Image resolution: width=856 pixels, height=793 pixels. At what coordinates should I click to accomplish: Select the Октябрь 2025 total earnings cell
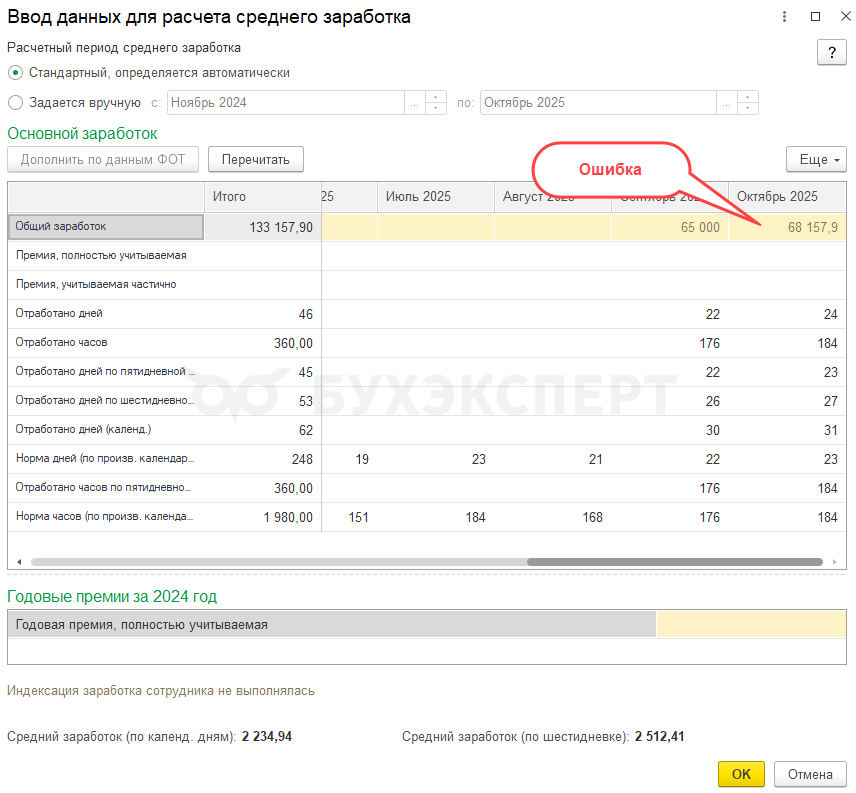788,228
